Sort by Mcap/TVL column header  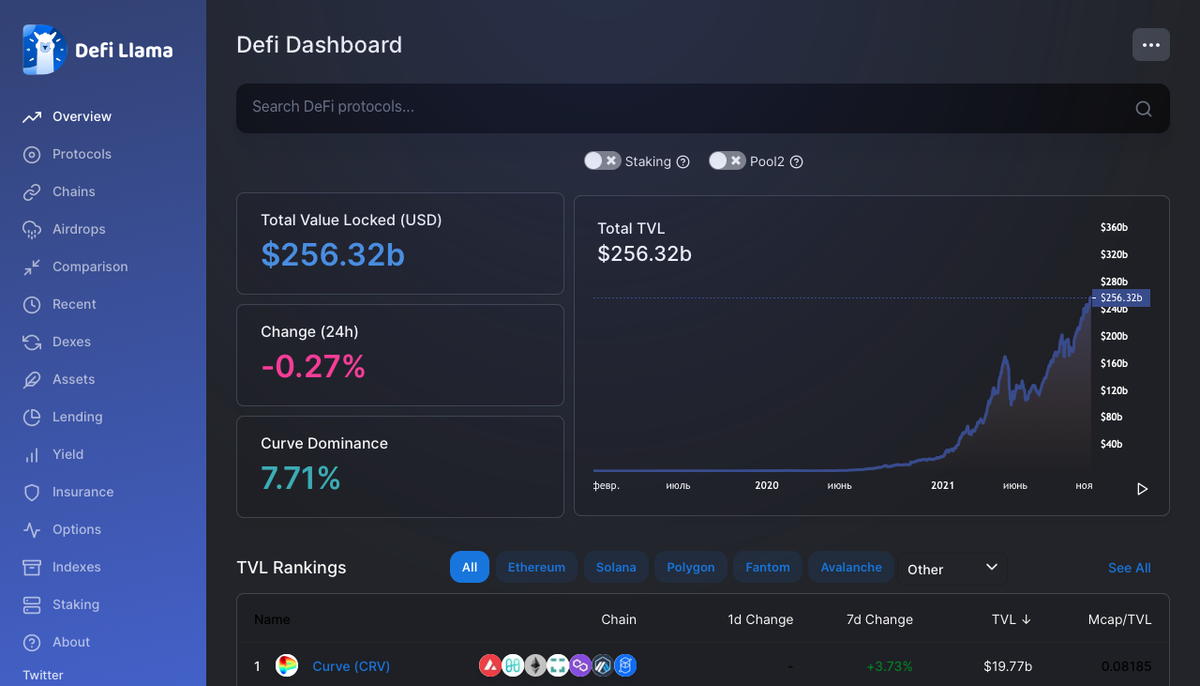click(1120, 620)
